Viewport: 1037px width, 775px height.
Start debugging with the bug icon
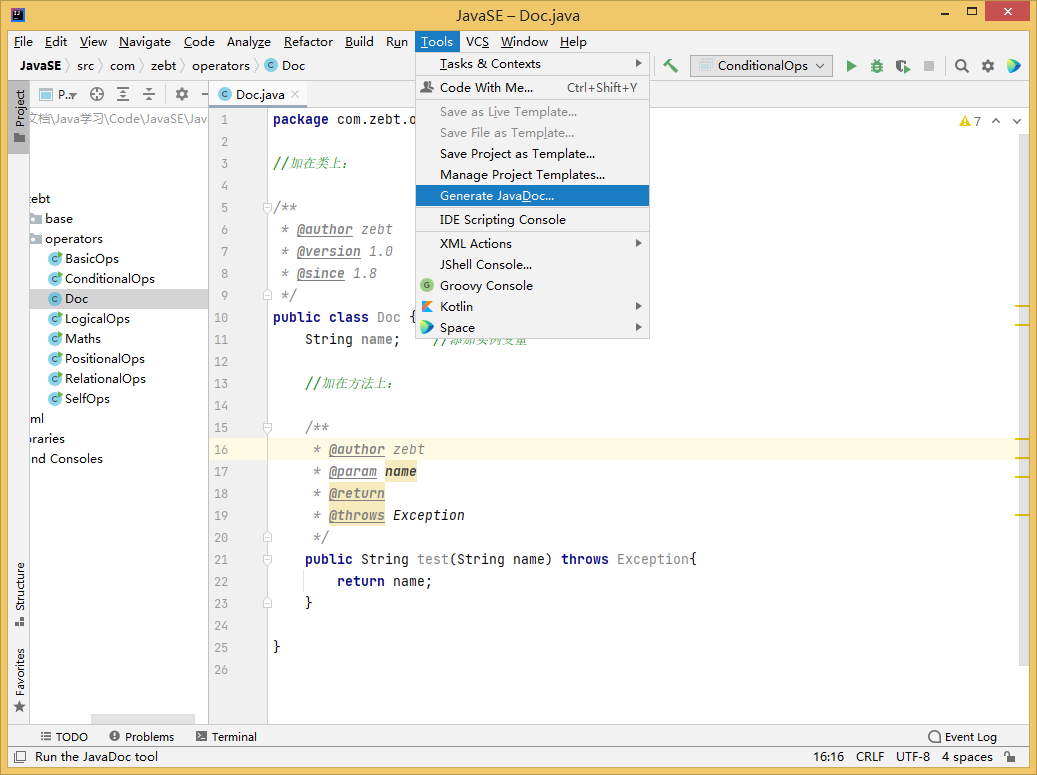pos(877,66)
